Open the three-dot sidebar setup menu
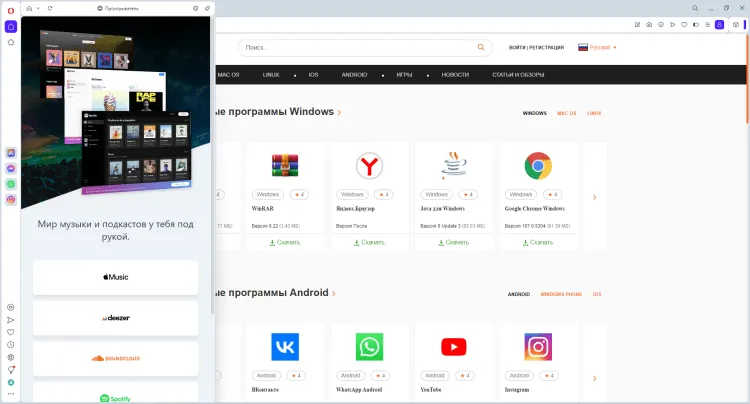Image resolution: width=750 pixels, height=404 pixels. 11,394
